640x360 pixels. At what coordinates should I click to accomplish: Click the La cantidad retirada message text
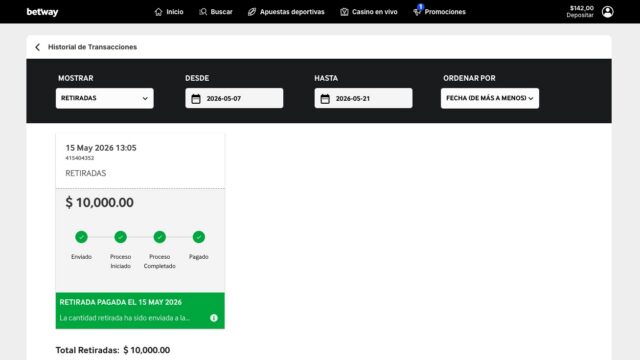click(124, 318)
